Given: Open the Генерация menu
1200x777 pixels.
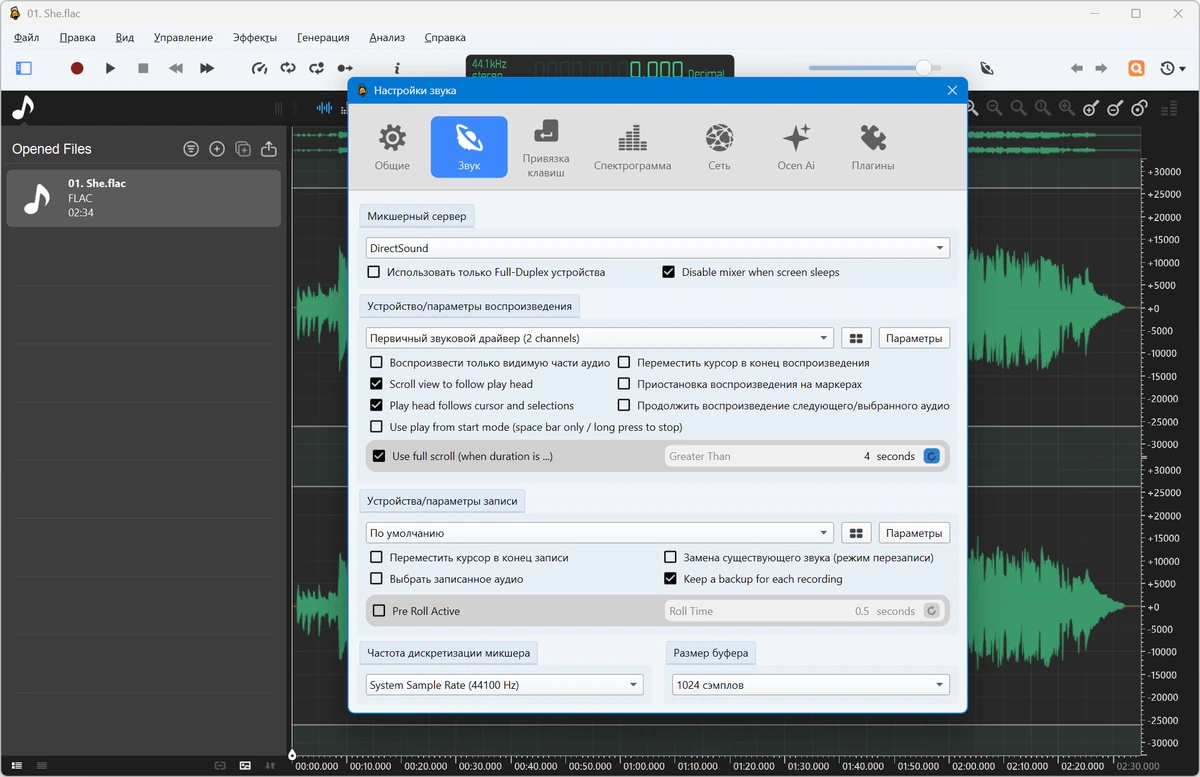Looking at the screenshot, I should tap(323, 38).
